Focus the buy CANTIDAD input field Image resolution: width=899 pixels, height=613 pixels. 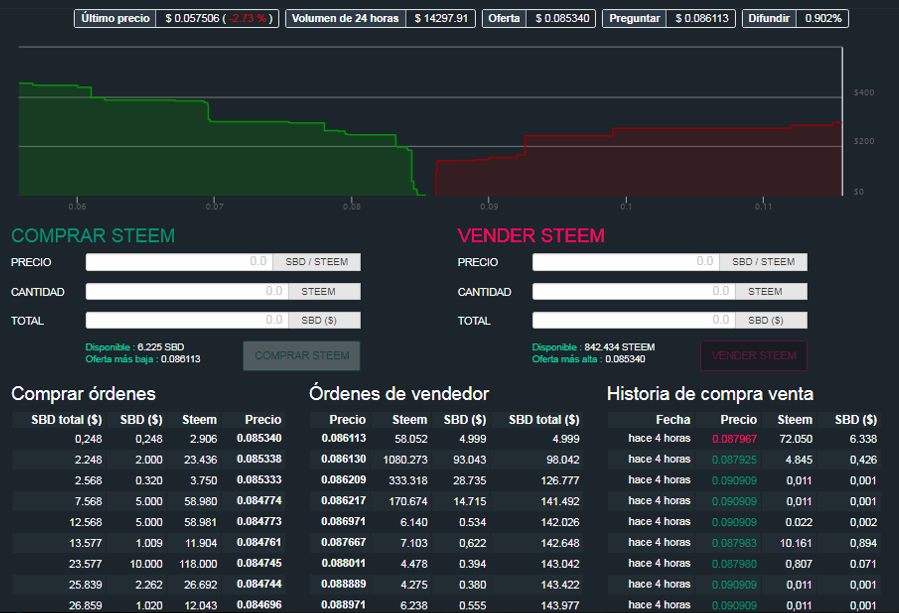(x=187, y=291)
